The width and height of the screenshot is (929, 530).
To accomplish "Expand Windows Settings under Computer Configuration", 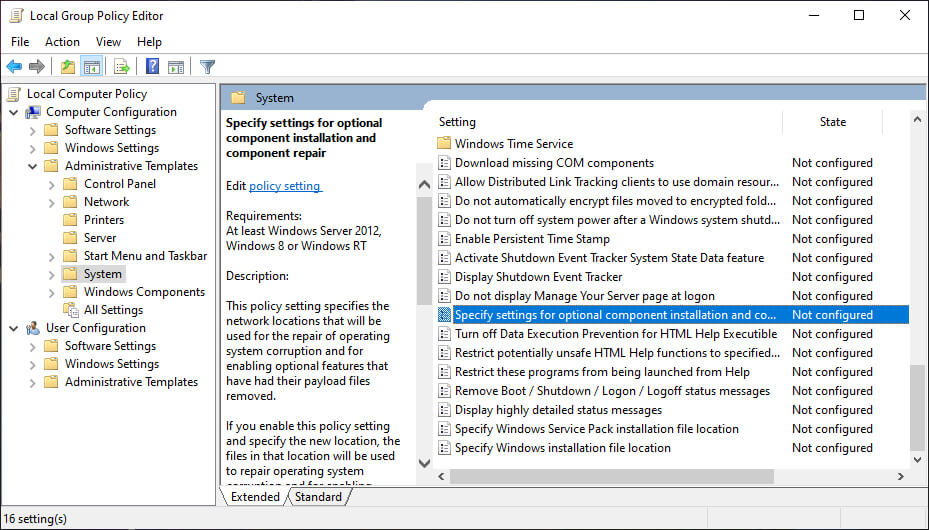I will click(33, 148).
